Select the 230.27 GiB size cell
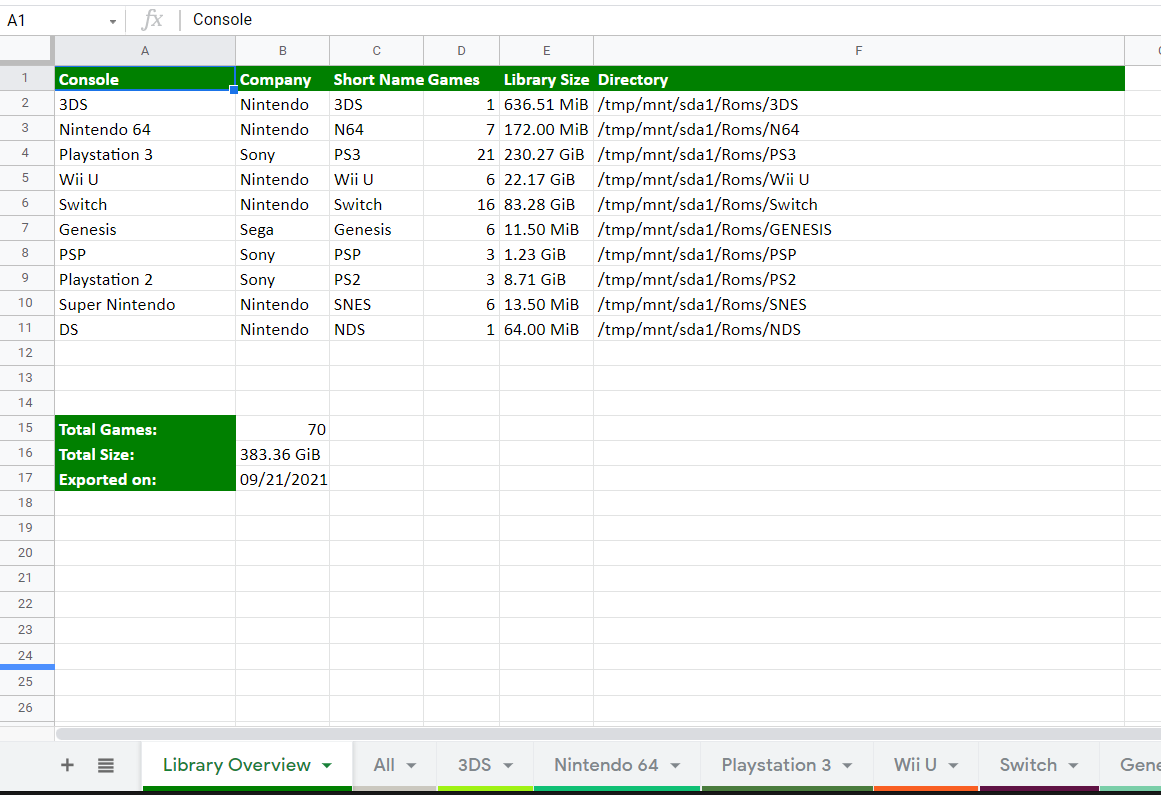The width and height of the screenshot is (1161, 795). [546, 155]
